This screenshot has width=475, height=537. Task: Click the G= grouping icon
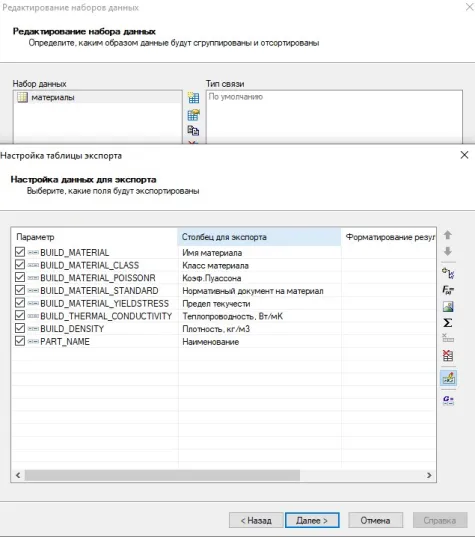(x=448, y=400)
